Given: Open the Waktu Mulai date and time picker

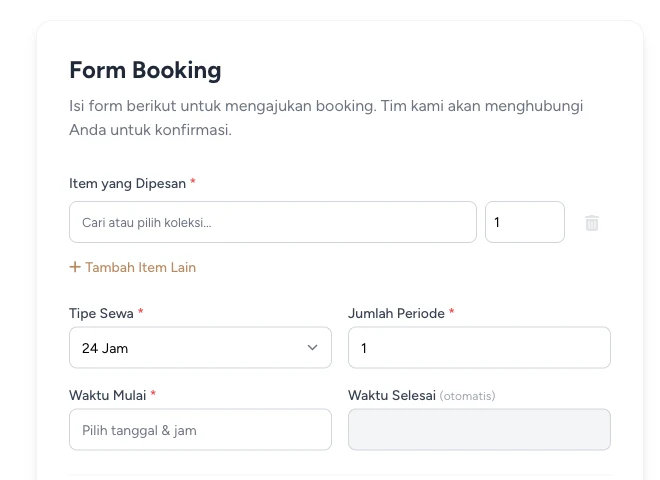Looking at the screenshot, I should click(200, 429).
